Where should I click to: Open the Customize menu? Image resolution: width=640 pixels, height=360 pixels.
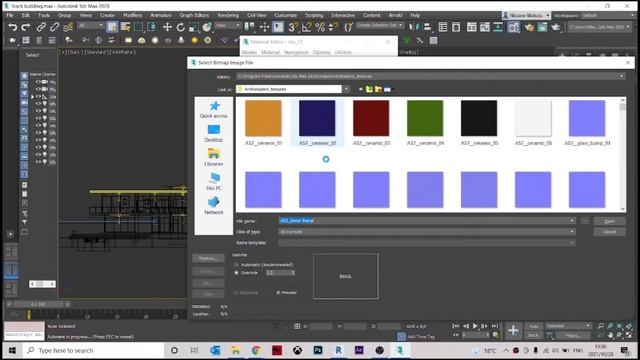click(286, 15)
